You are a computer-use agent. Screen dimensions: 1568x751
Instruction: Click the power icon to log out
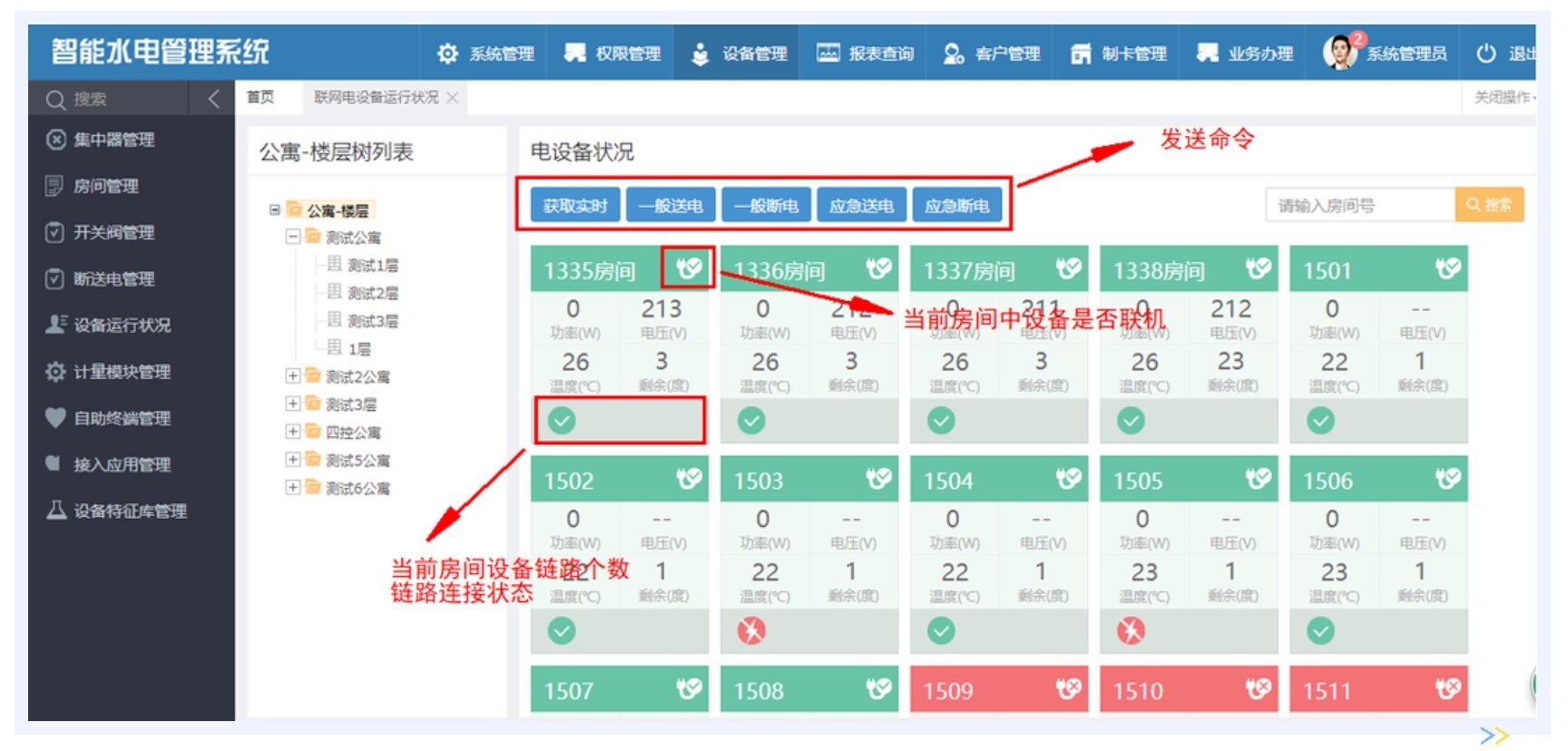(x=1485, y=54)
